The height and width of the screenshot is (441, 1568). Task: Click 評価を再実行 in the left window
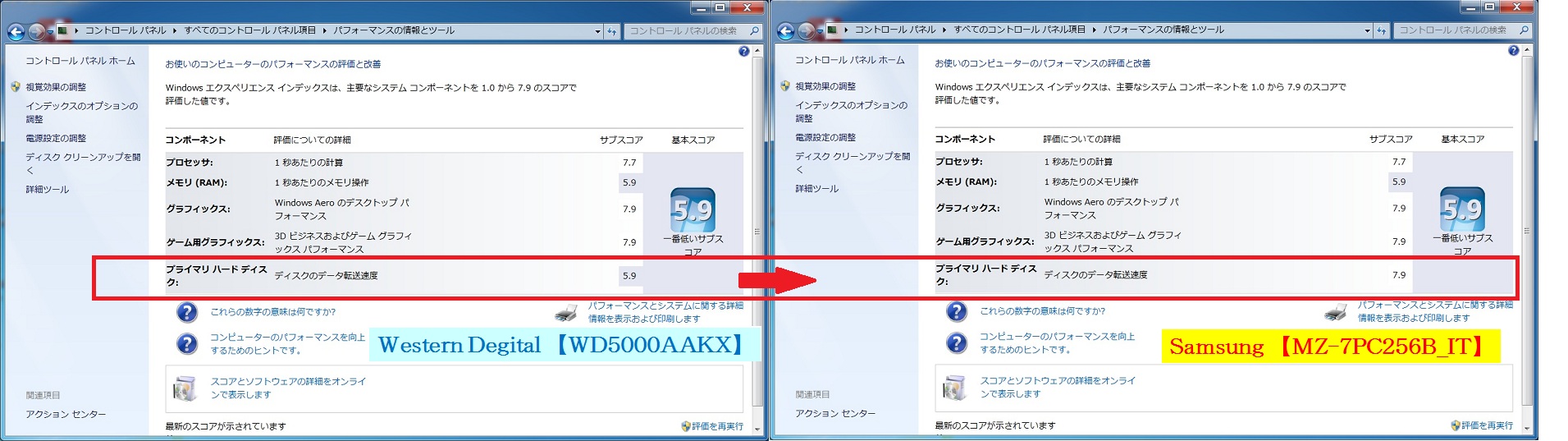click(717, 426)
